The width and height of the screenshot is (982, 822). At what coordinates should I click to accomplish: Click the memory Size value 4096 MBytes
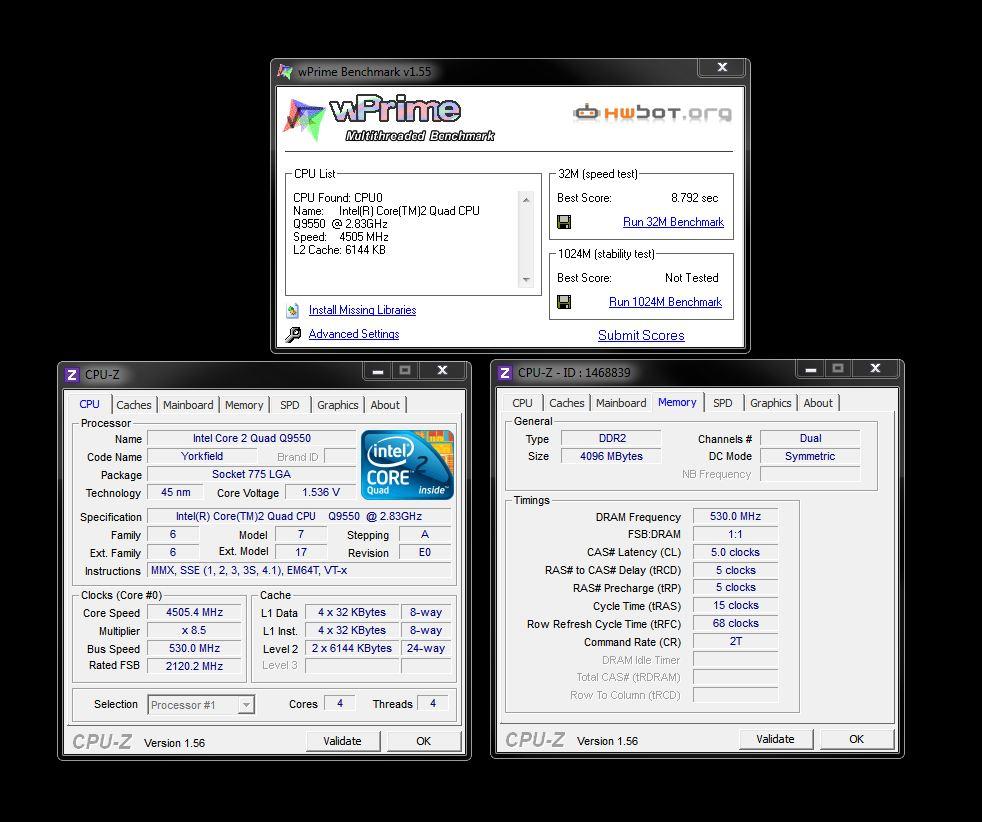(x=611, y=456)
